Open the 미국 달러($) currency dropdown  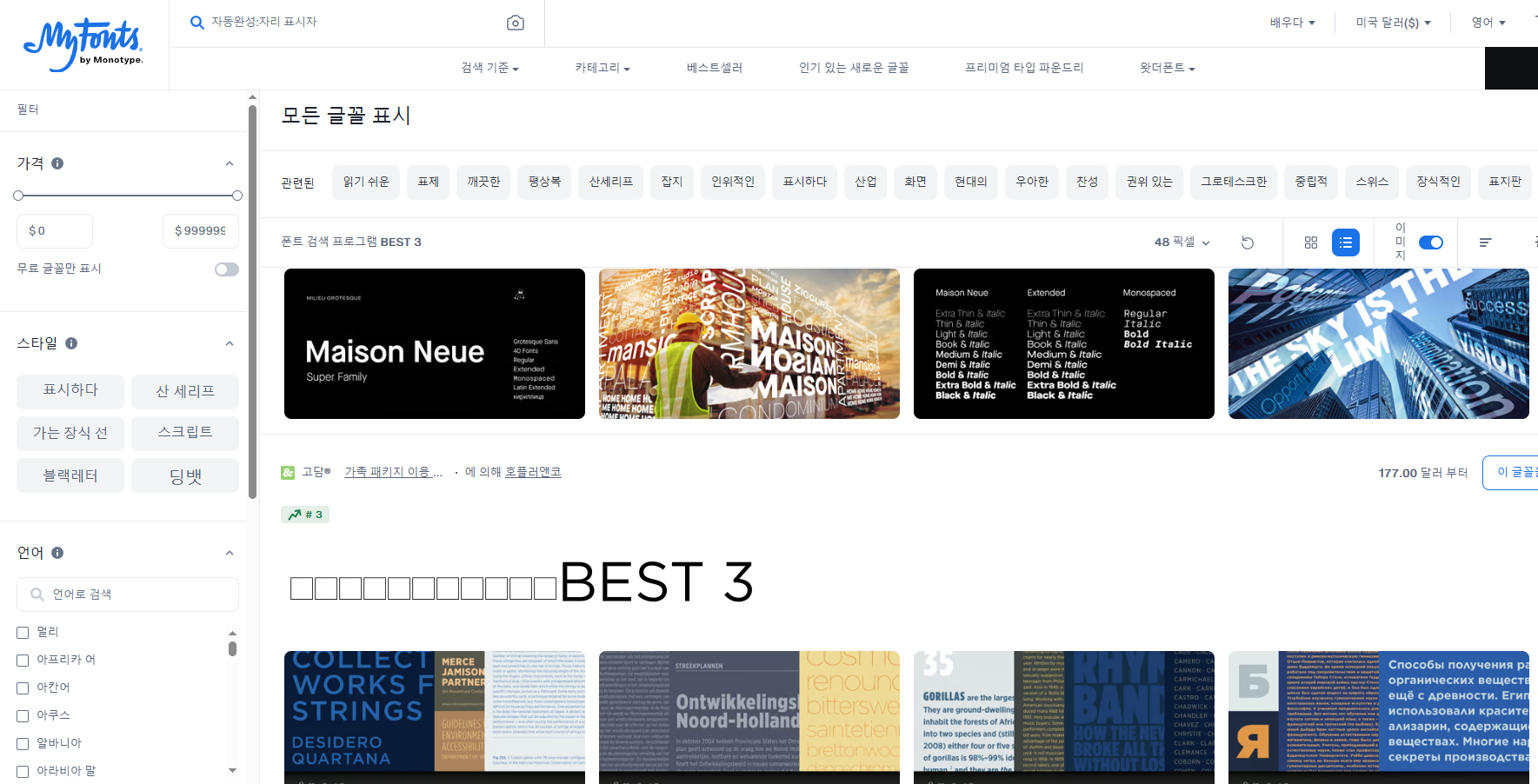pyautogui.click(x=1393, y=23)
